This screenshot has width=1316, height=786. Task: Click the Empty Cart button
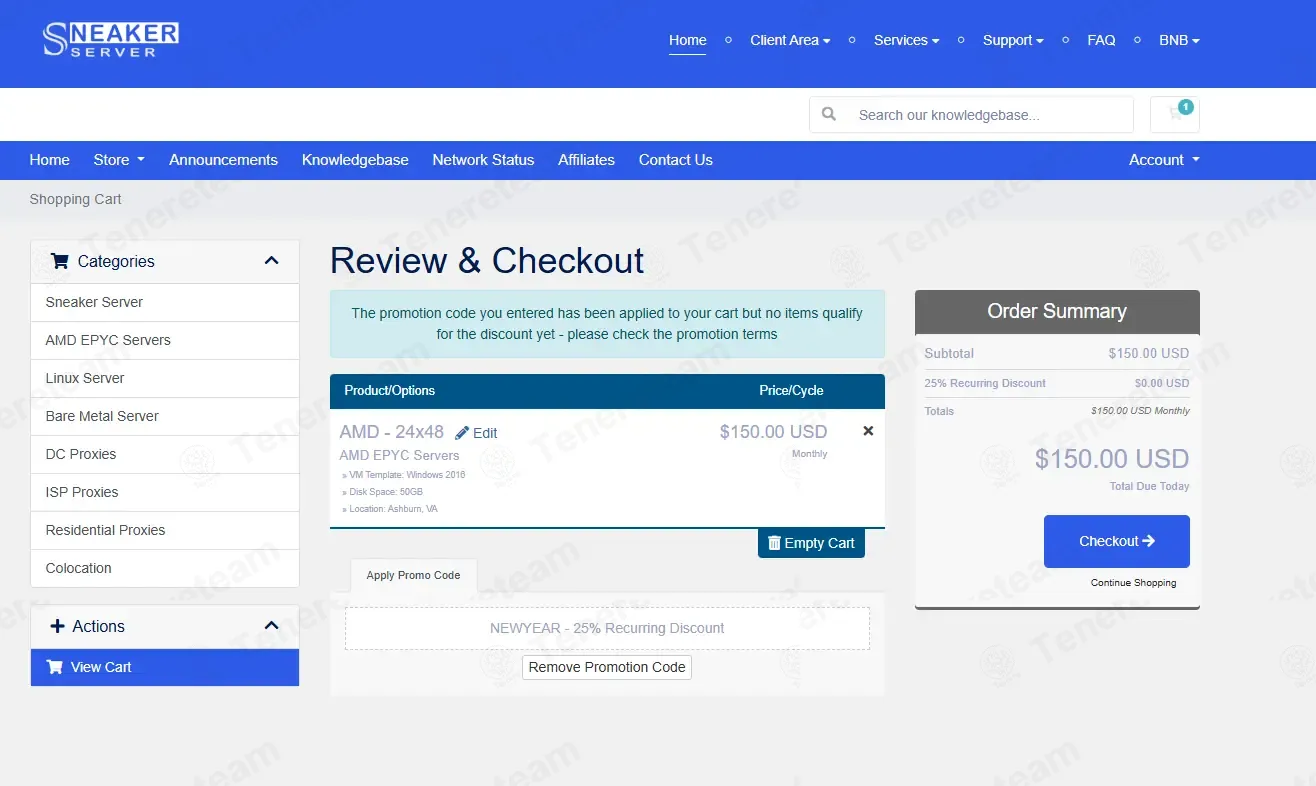811,543
